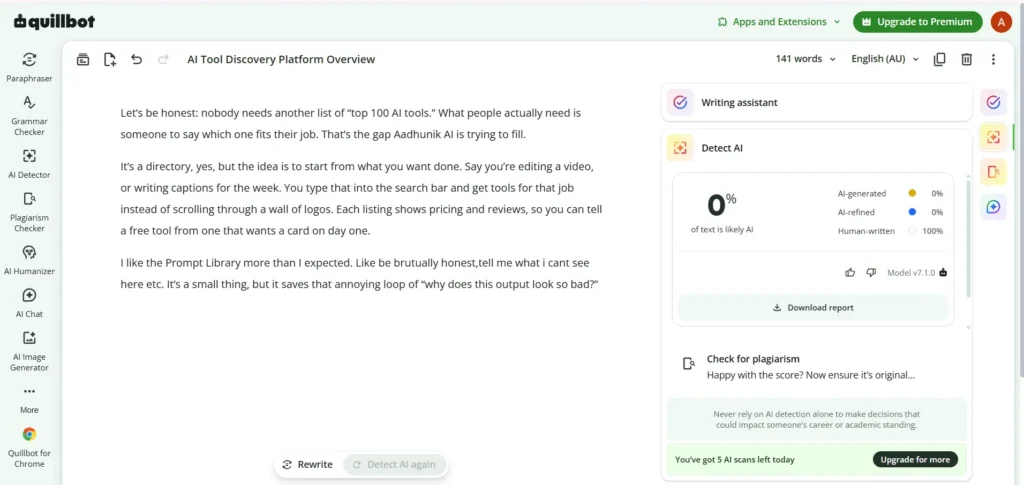The image size is (1024, 485).
Task: Click the 0% likely AI score
Action: point(722,206)
